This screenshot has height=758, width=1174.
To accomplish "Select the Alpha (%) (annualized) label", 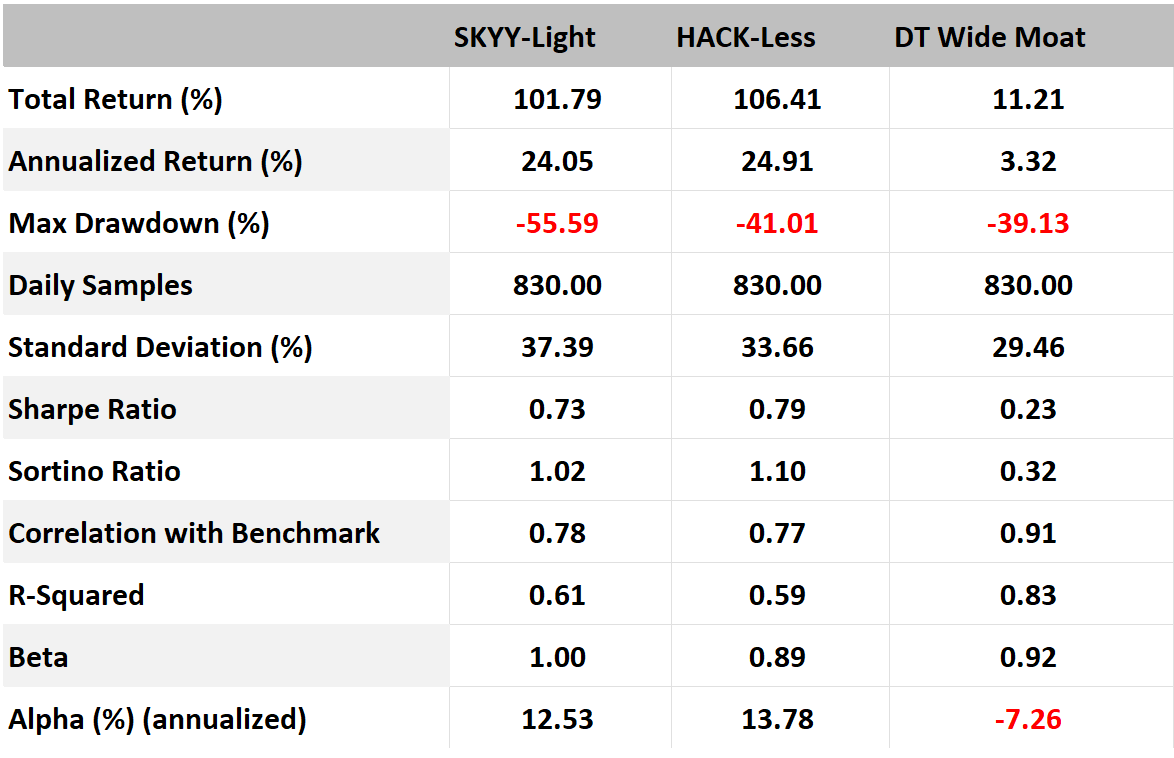I will coord(157,720).
